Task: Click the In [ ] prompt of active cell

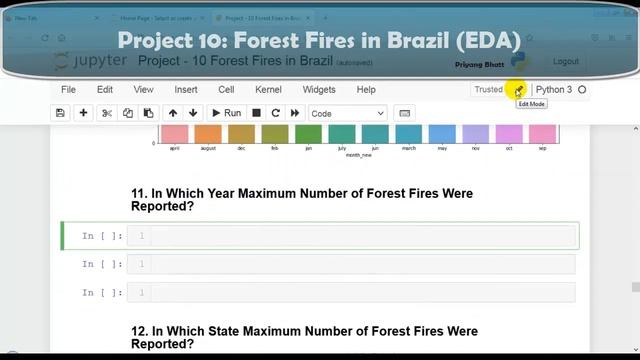Action: 102,236
